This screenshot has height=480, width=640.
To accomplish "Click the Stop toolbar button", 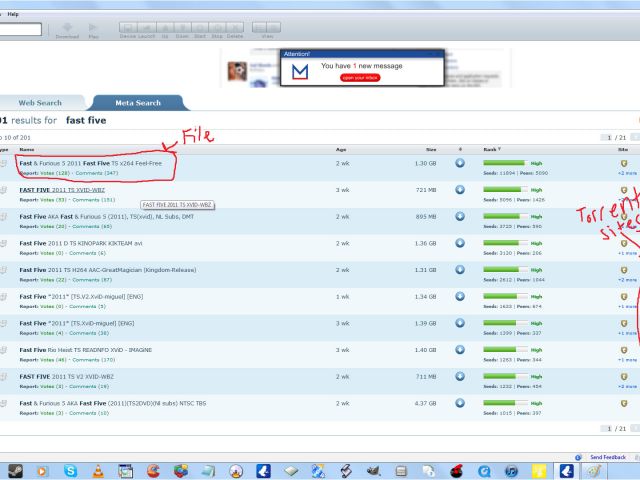I will point(217,31).
